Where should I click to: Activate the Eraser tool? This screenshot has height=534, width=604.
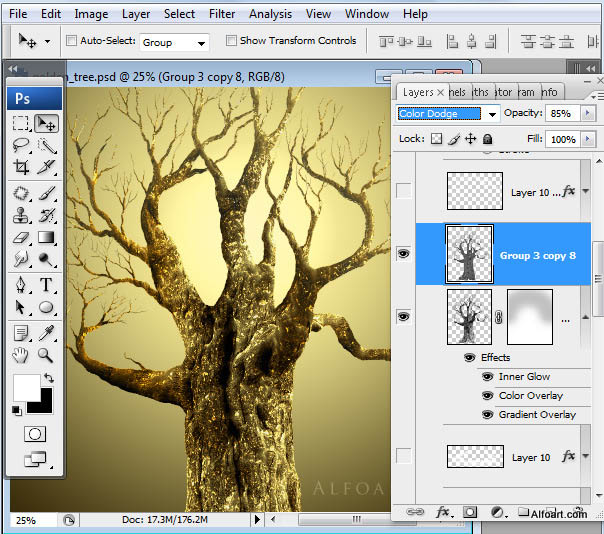click(21, 238)
